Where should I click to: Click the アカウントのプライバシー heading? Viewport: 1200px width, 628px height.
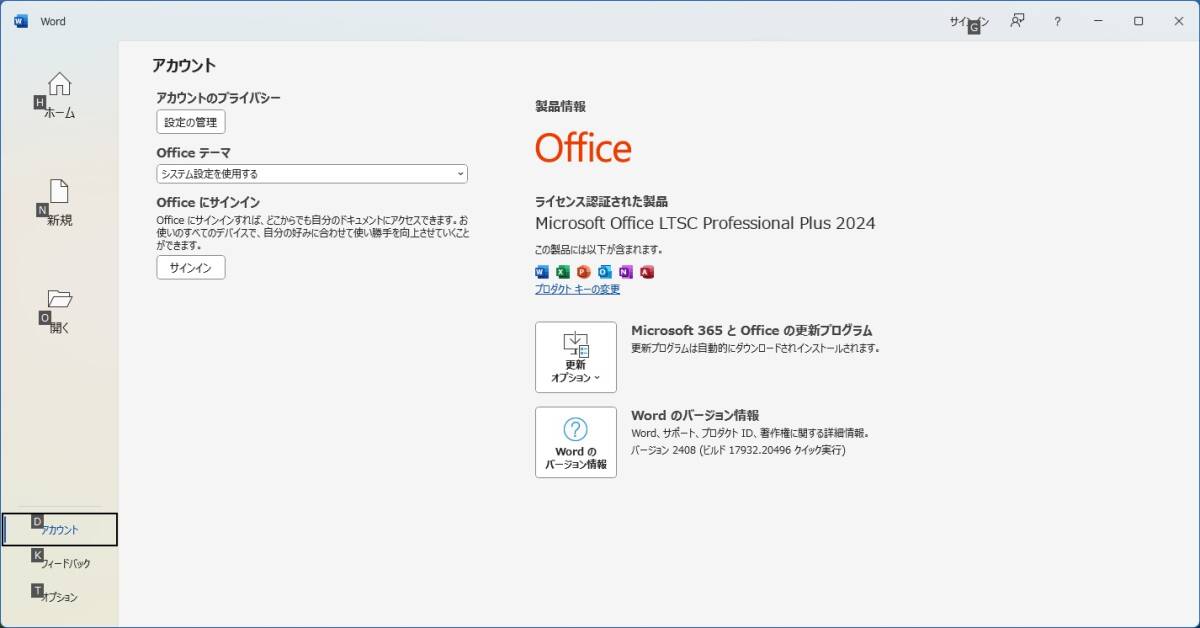(x=218, y=98)
